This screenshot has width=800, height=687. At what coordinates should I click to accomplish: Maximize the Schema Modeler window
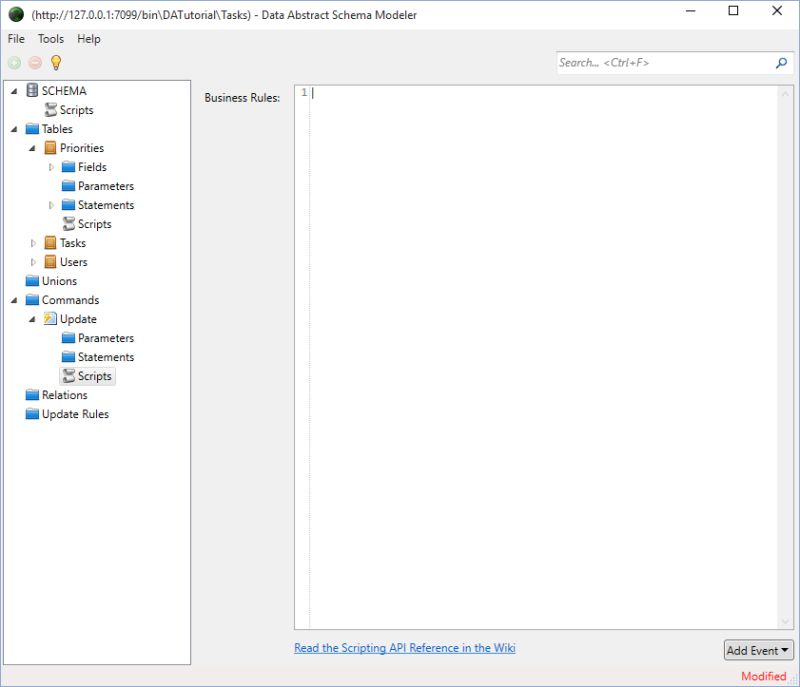pyautogui.click(x=733, y=11)
